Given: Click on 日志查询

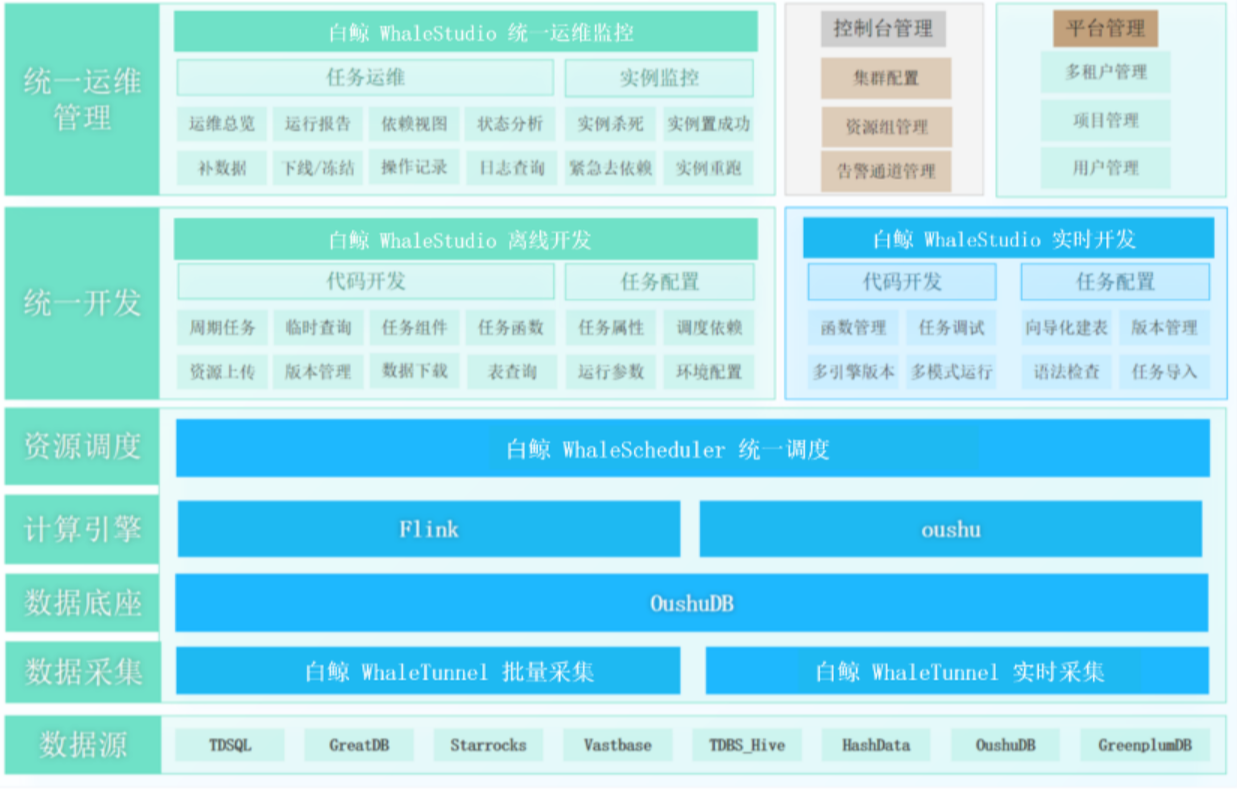Looking at the screenshot, I should tap(510, 168).
